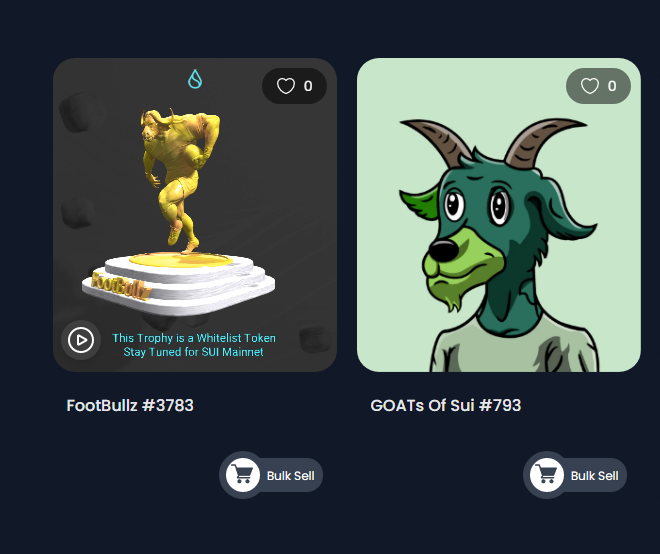Open the FootBullz #3783 title link
This screenshot has height=554, width=660.
click(130, 405)
